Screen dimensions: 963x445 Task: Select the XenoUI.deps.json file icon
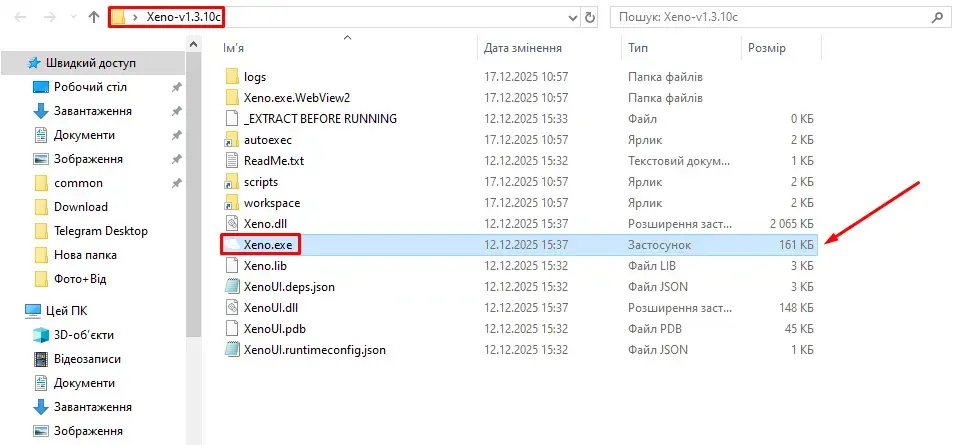(232, 287)
